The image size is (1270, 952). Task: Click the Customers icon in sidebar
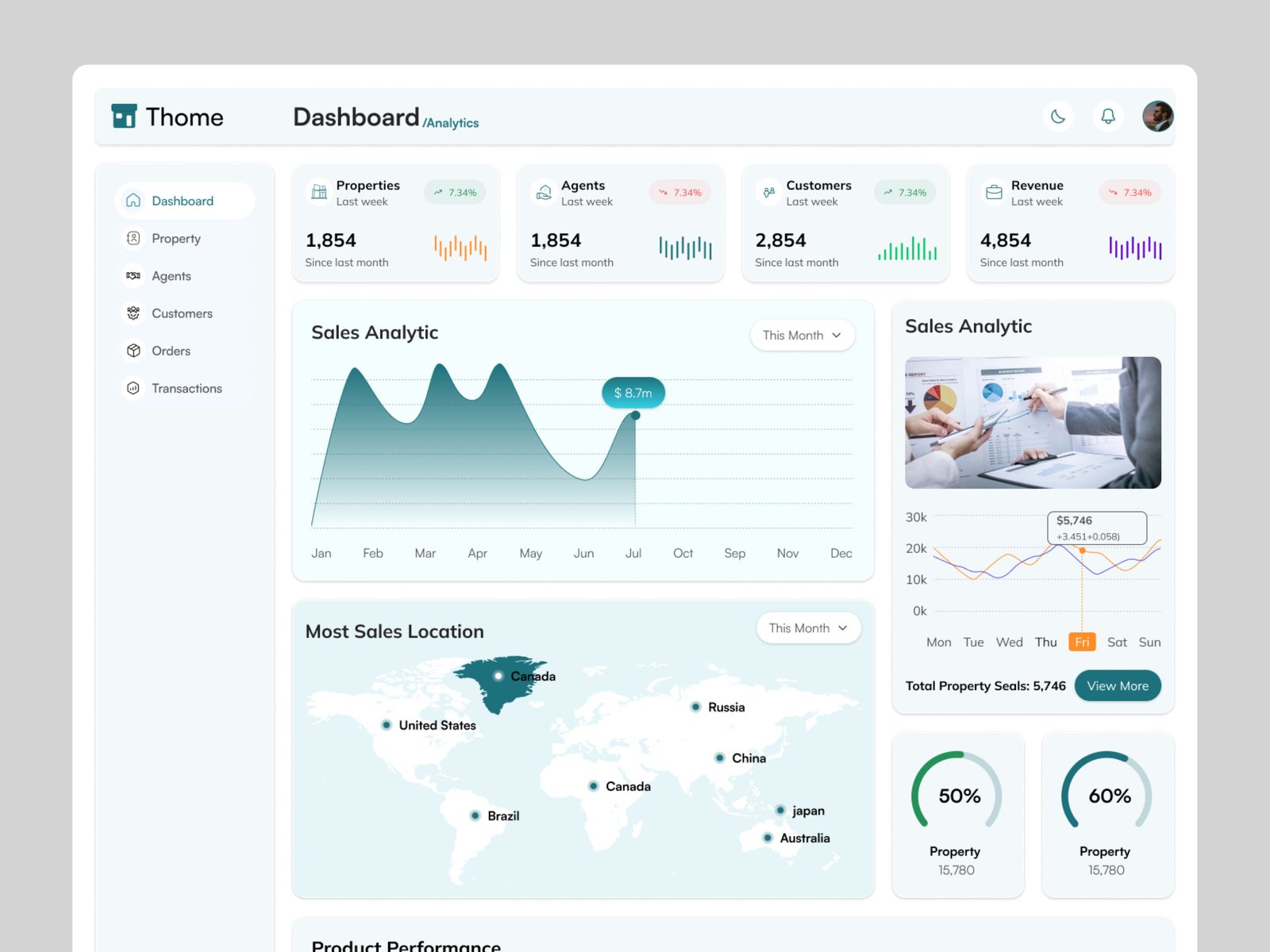[133, 313]
